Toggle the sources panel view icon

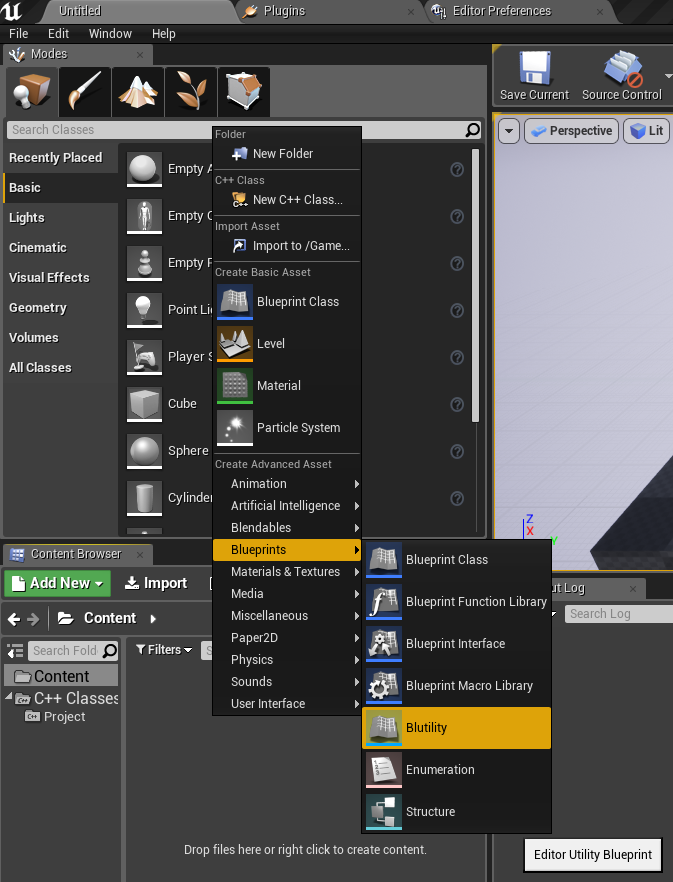pos(15,651)
